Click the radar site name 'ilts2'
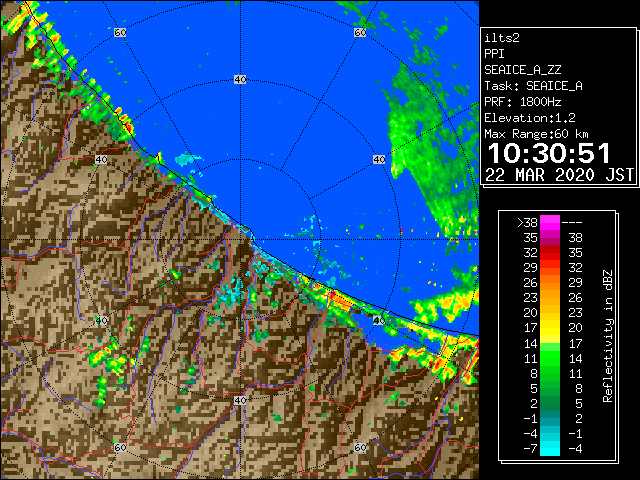This screenshot has width=640, height=480. pos(502,38)
